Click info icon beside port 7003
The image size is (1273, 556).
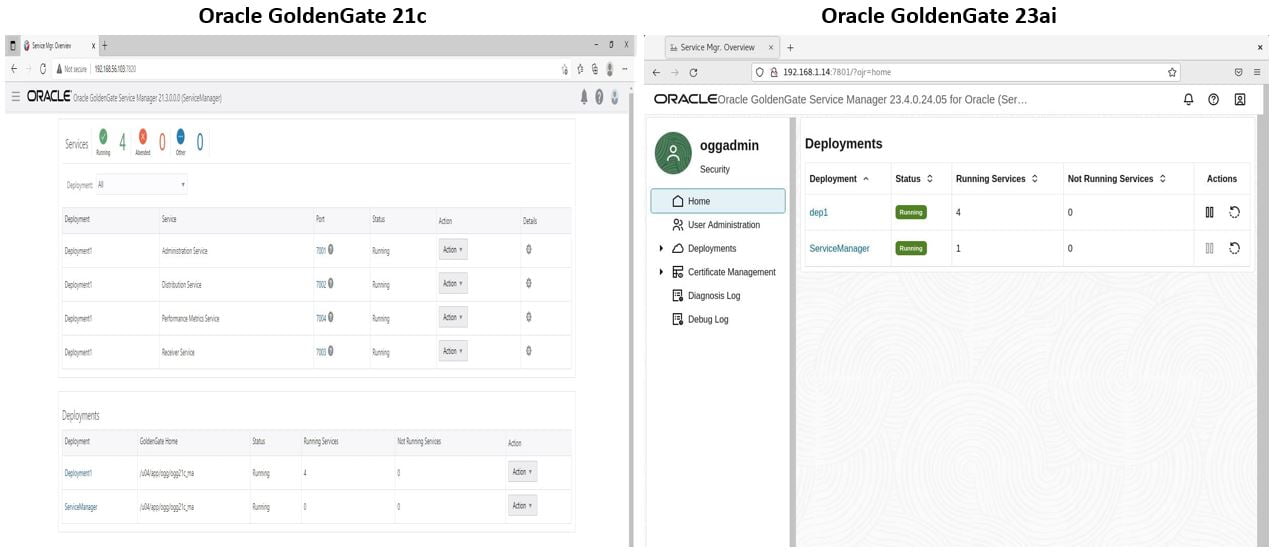(331, 351)
